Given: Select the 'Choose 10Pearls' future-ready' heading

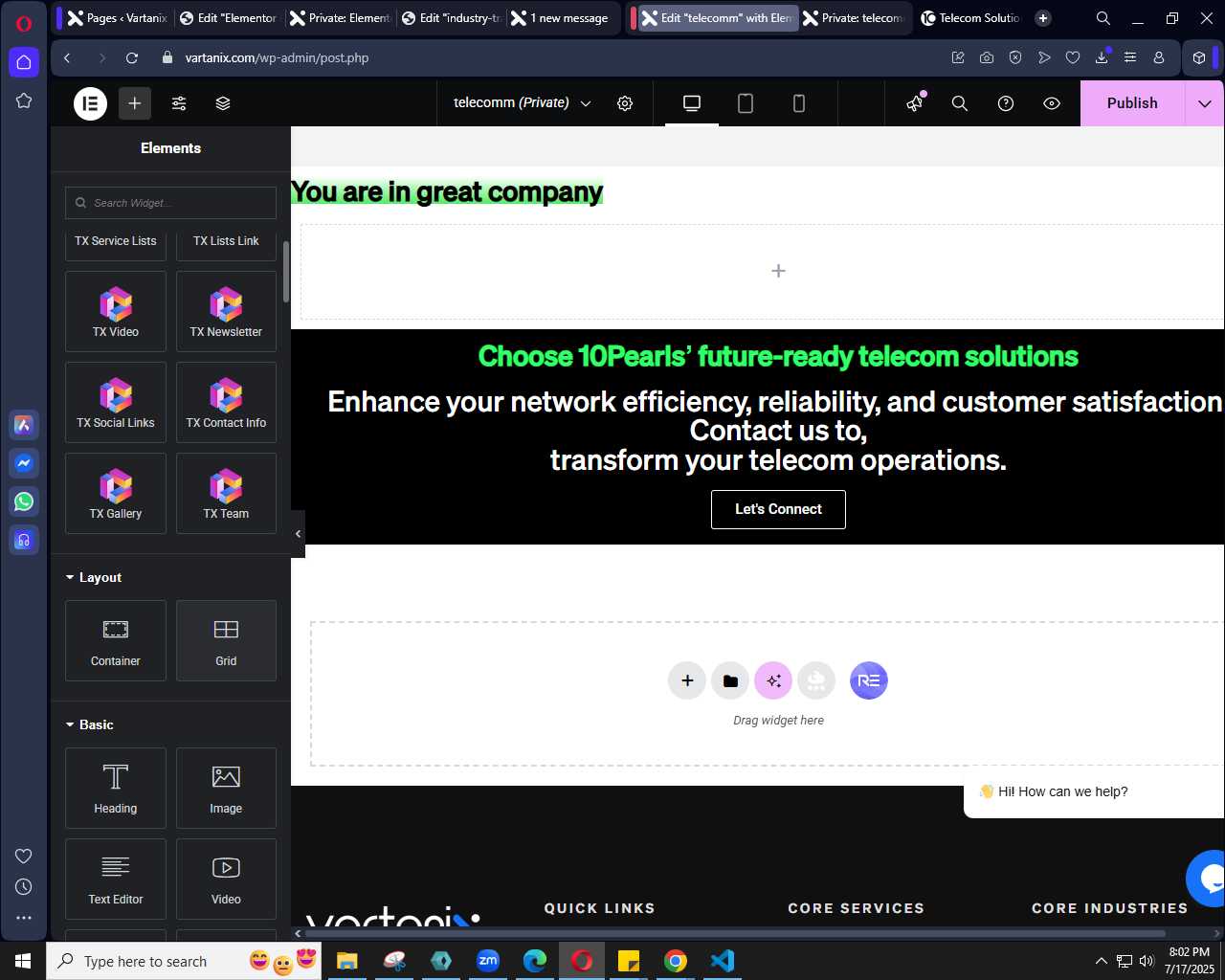Looking at the screenshot, I should 778,357.
